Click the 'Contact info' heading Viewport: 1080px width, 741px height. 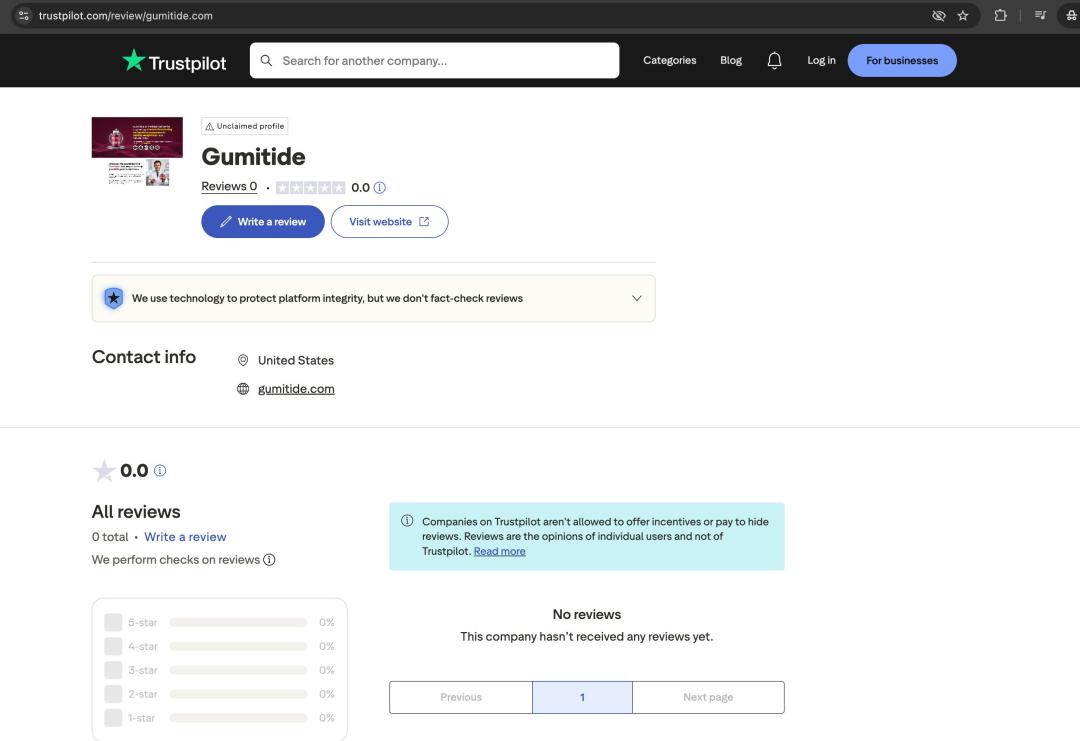click(144, 357)
